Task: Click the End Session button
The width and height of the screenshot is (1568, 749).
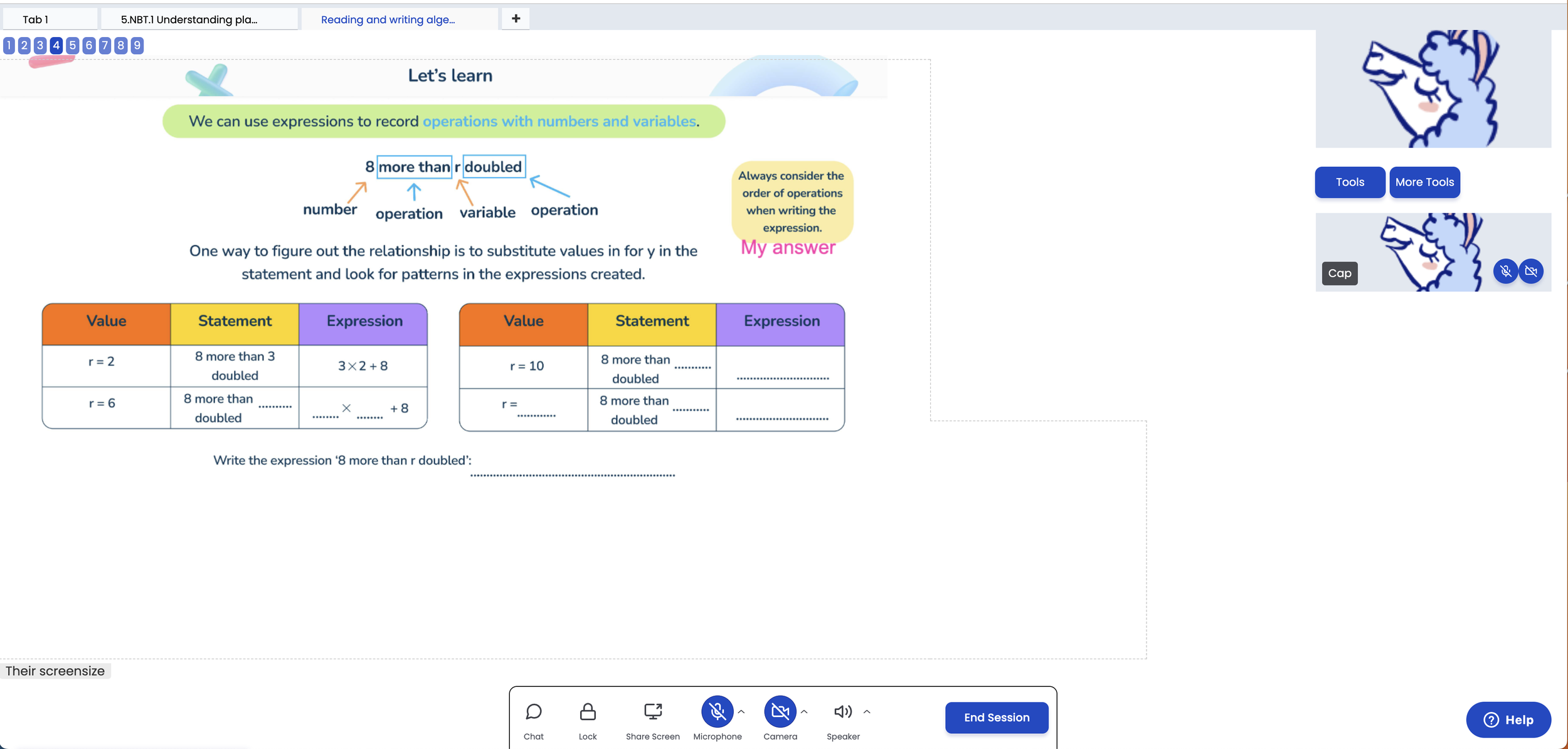Action: 996,718
